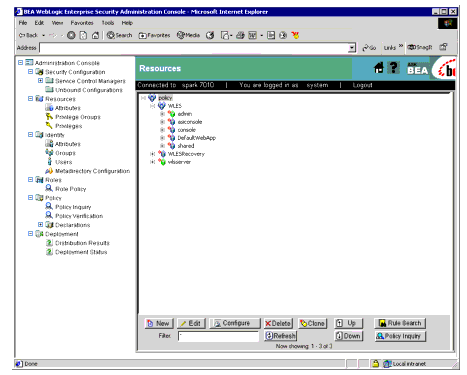Click the Home icon in the Resources header
Viewport: 467px width, 375px height.
pyautogui.click(x=379, y=68)
